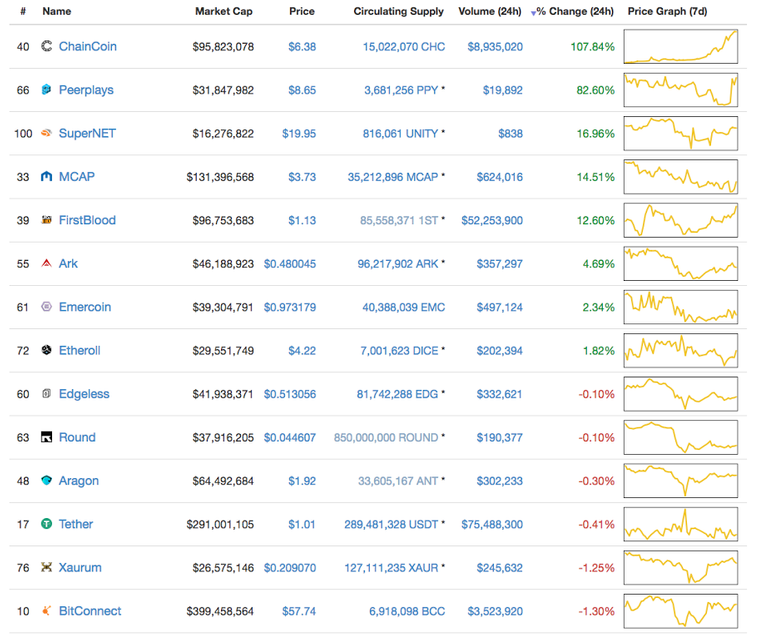
Task: Click the Emercoin logo icon
Action: click(47, 307)
